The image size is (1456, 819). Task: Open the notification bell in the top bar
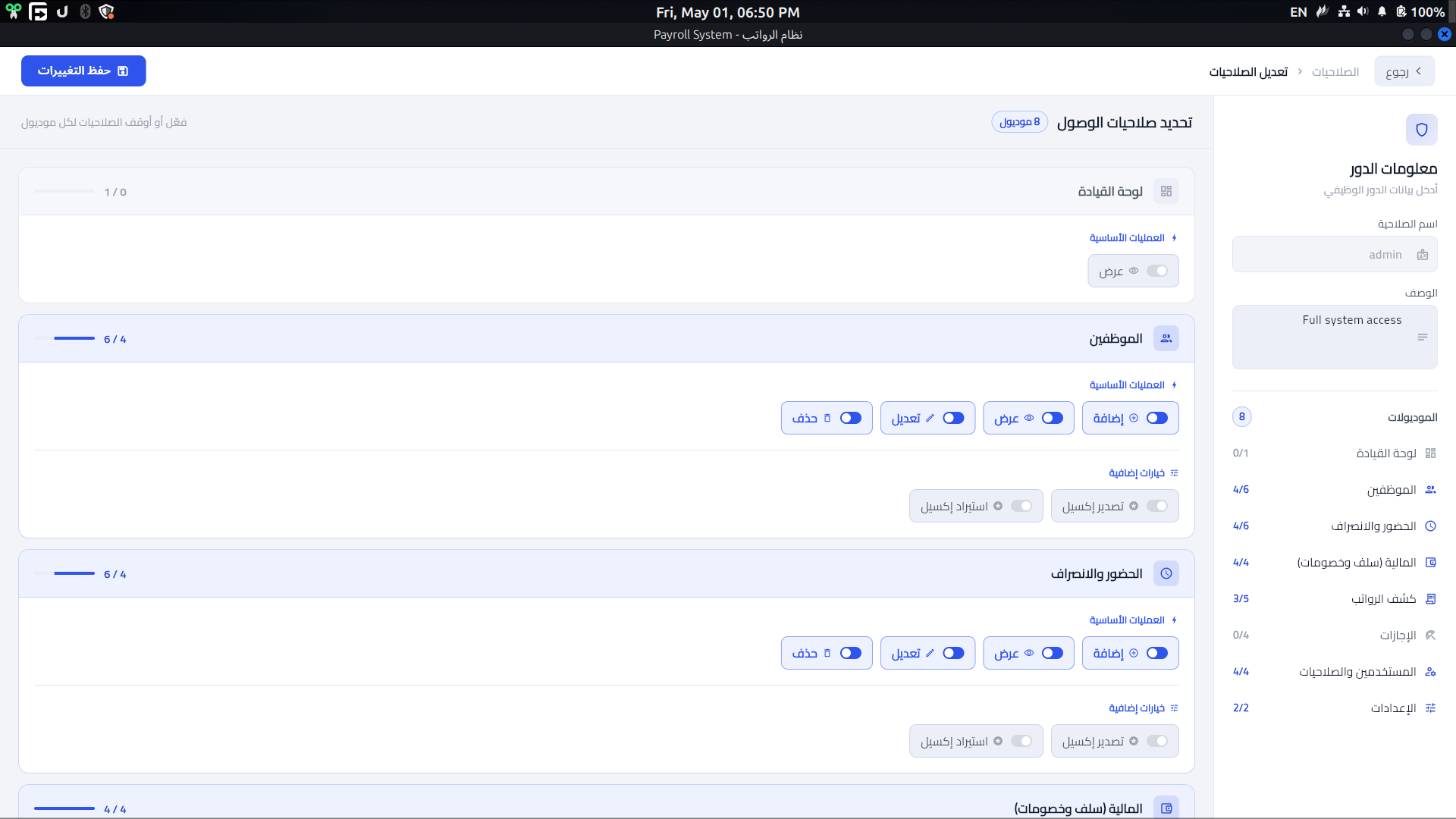1382,11
